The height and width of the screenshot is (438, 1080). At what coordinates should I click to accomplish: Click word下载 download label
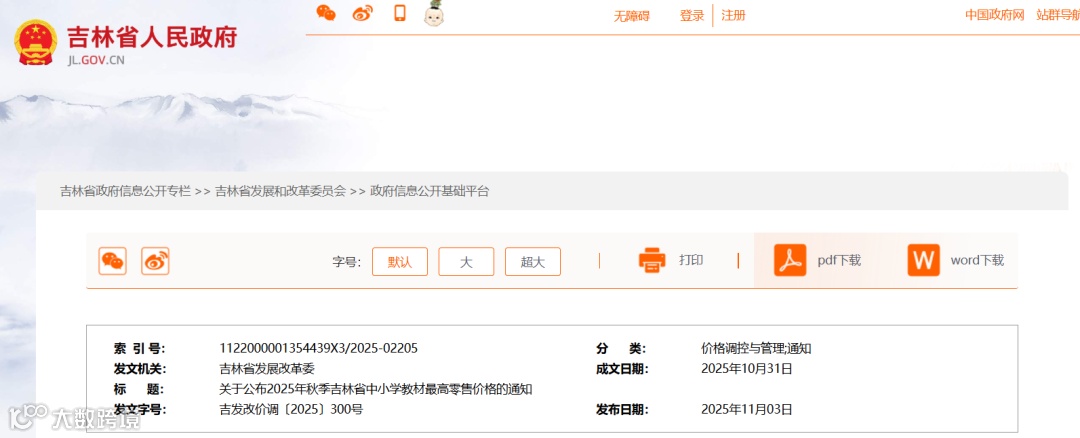point(977,260)
